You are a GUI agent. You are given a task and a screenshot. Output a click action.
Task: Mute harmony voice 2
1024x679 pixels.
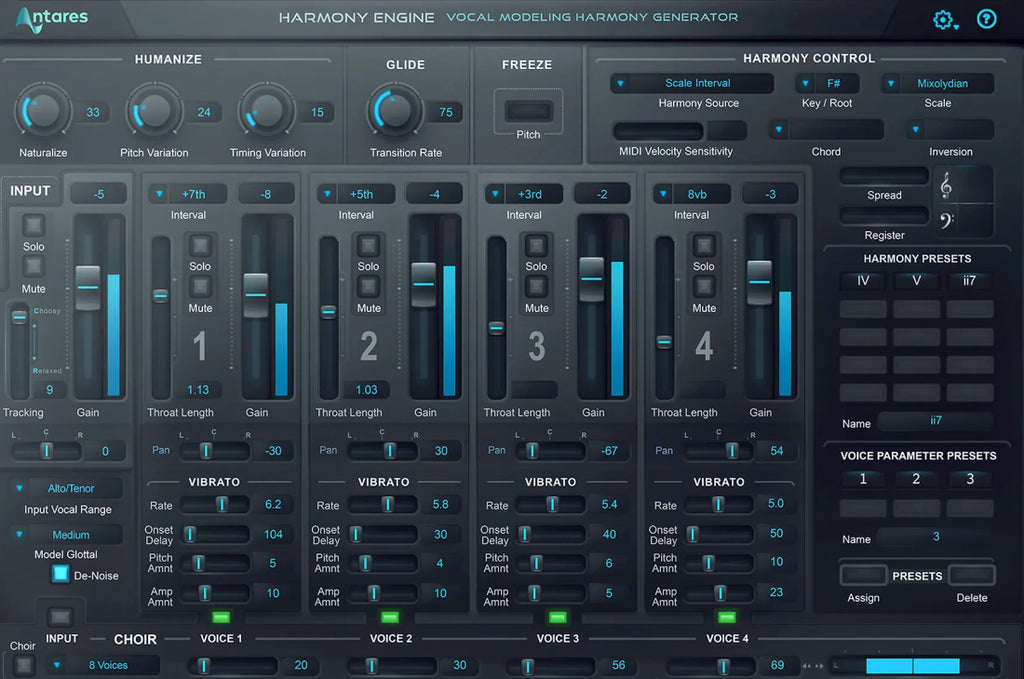point(369,287)
